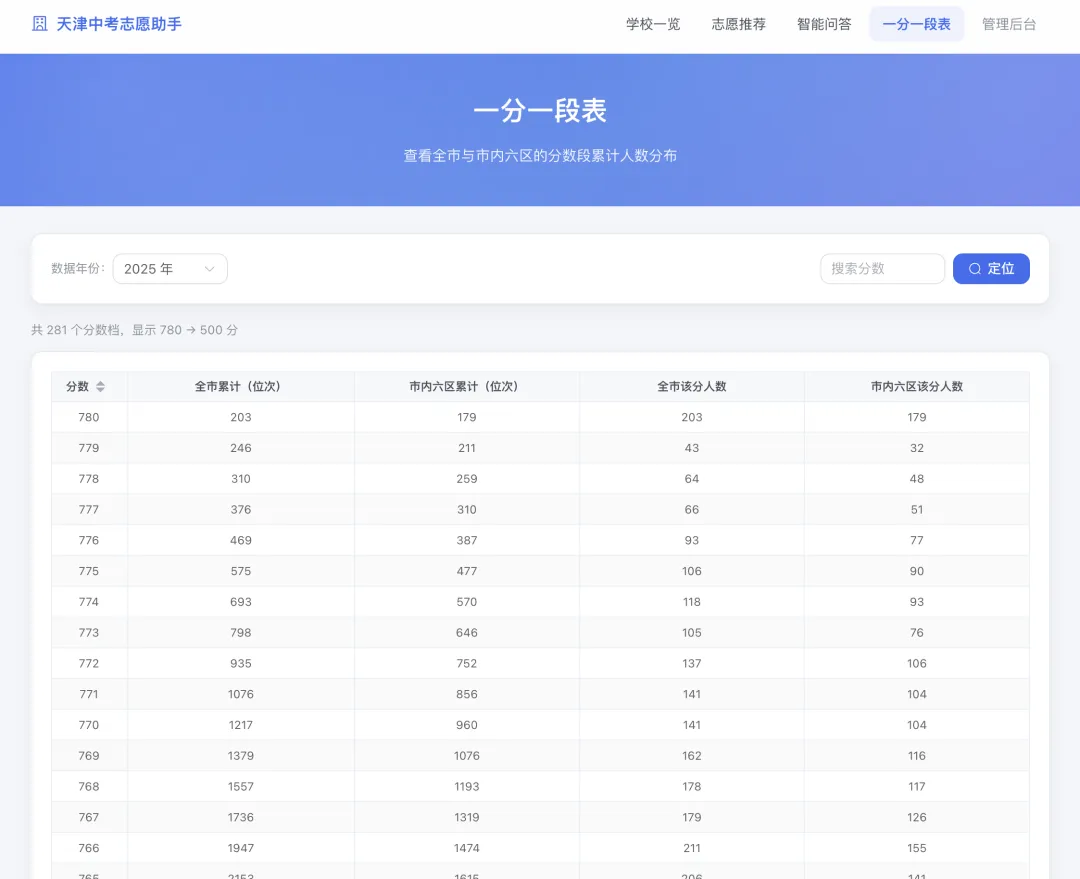Select score cell 779
The width and height of the screenshot is (1080, 879).
coord(89,448)
